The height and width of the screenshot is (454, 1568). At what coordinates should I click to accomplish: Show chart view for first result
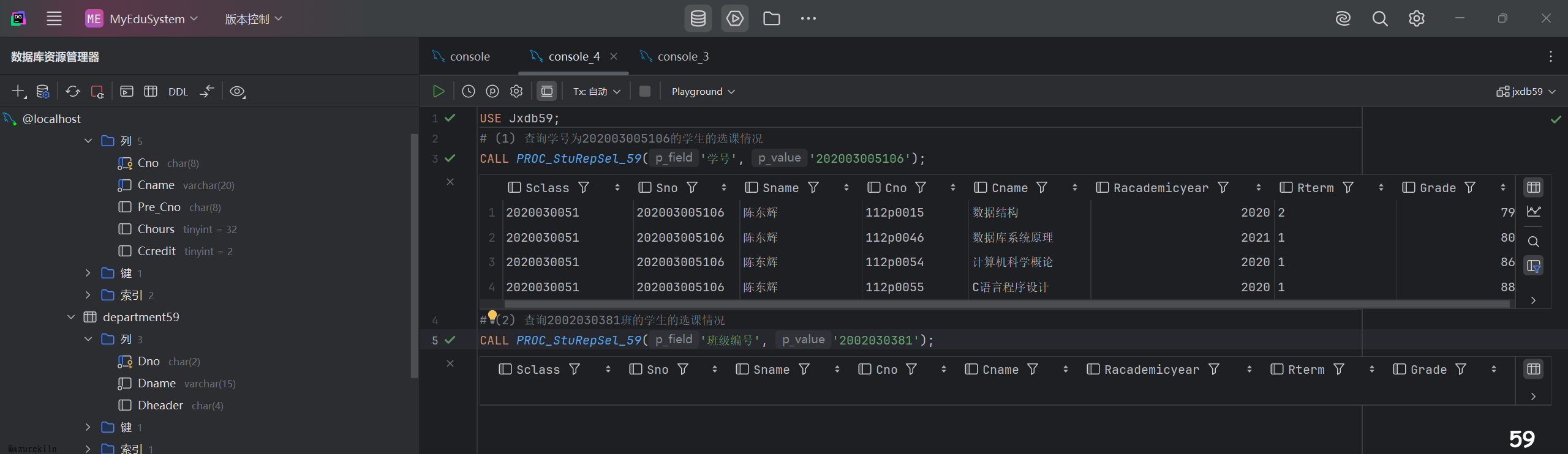click(x=1533, y=212)
